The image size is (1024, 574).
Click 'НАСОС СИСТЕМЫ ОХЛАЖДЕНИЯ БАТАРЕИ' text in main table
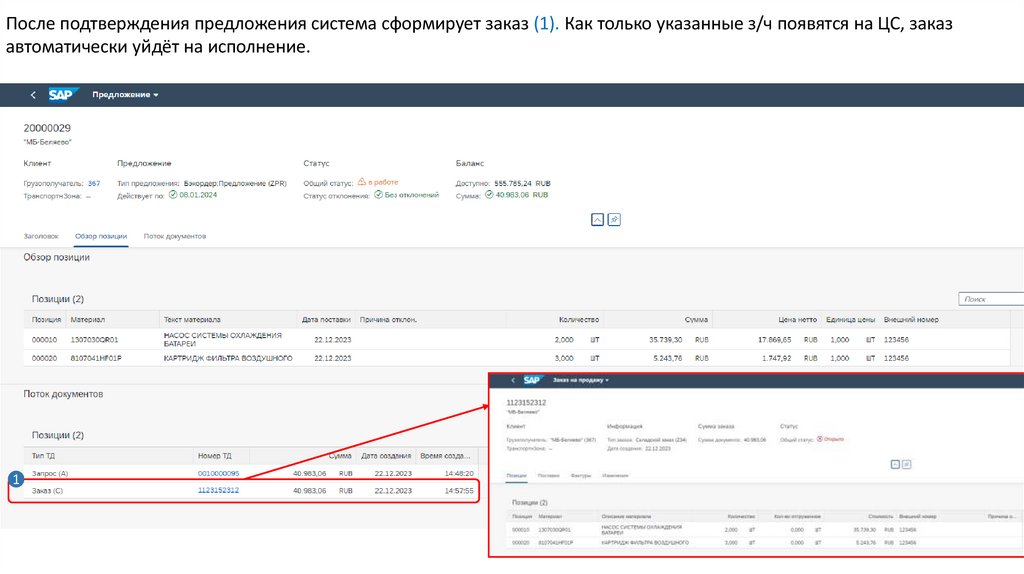pos(223,340)
